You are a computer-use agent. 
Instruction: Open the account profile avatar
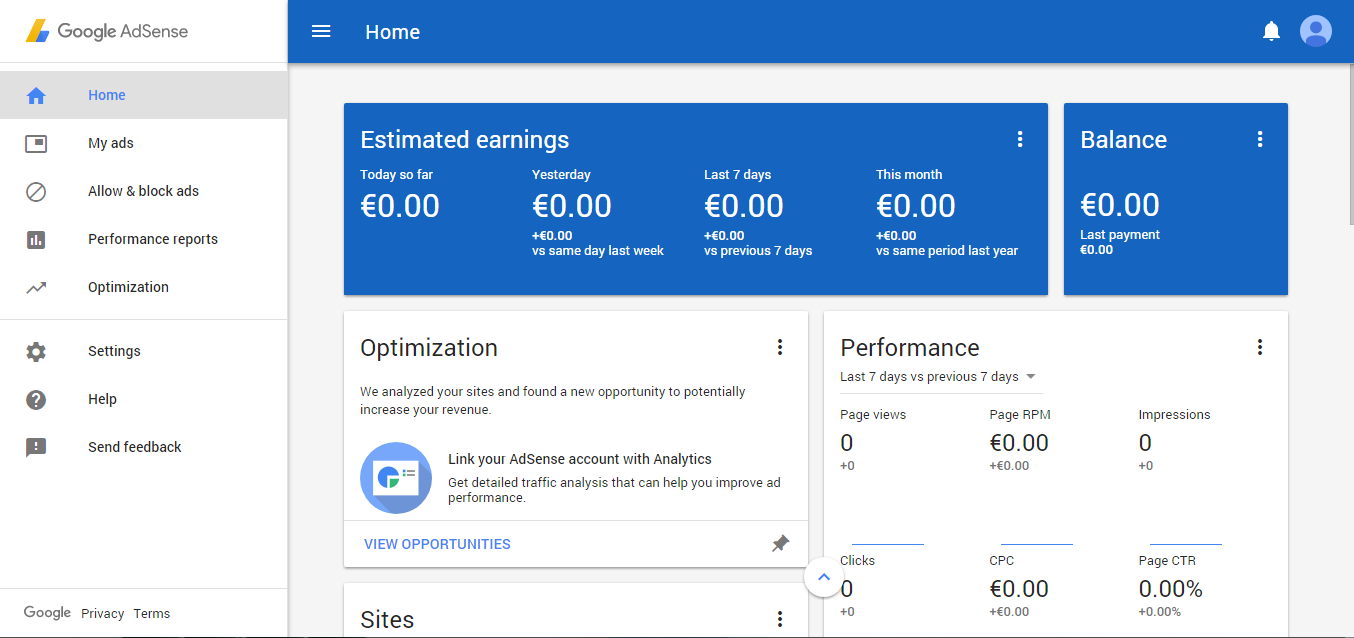coord(1315,31)
